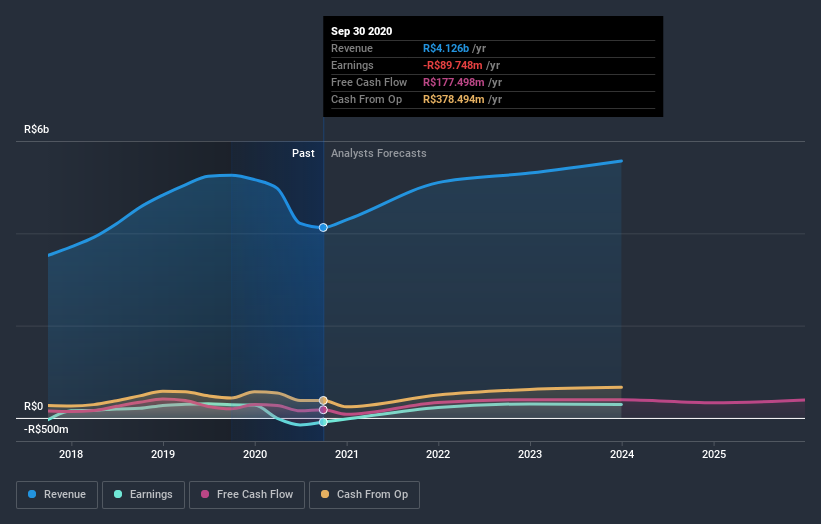Click the R$378.494m cash from op value
Screen dimensions: 821x524
click(x=454, y=99)
